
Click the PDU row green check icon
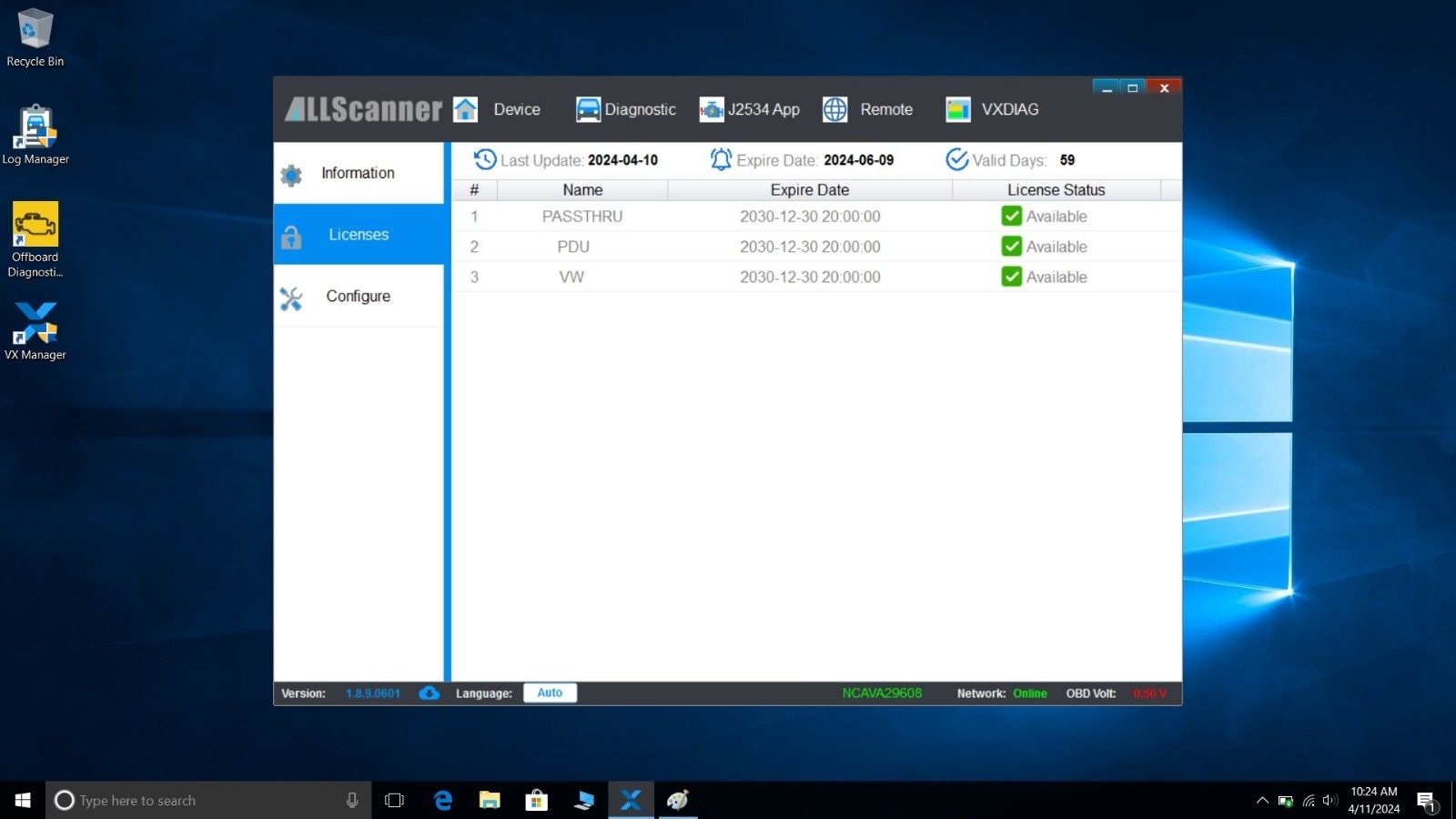click(x=1011, y=246)
